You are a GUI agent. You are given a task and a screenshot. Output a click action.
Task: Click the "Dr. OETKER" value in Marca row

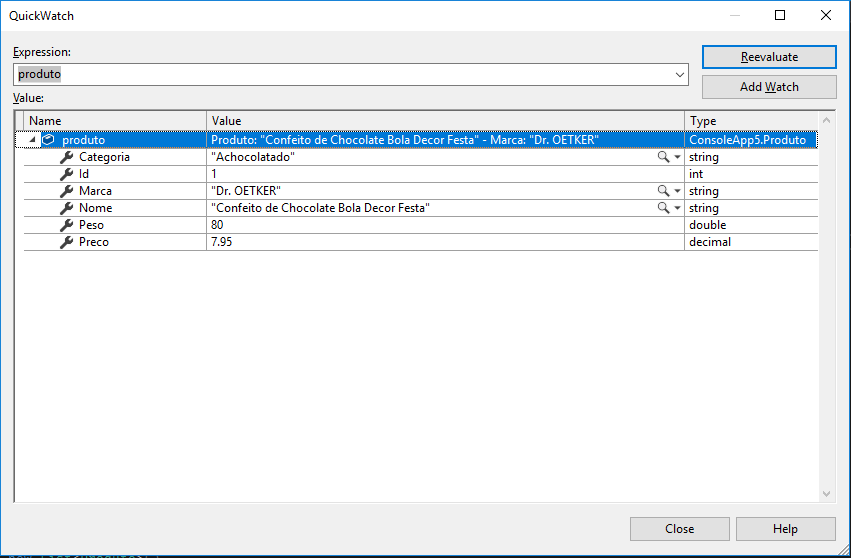point(246,191)
